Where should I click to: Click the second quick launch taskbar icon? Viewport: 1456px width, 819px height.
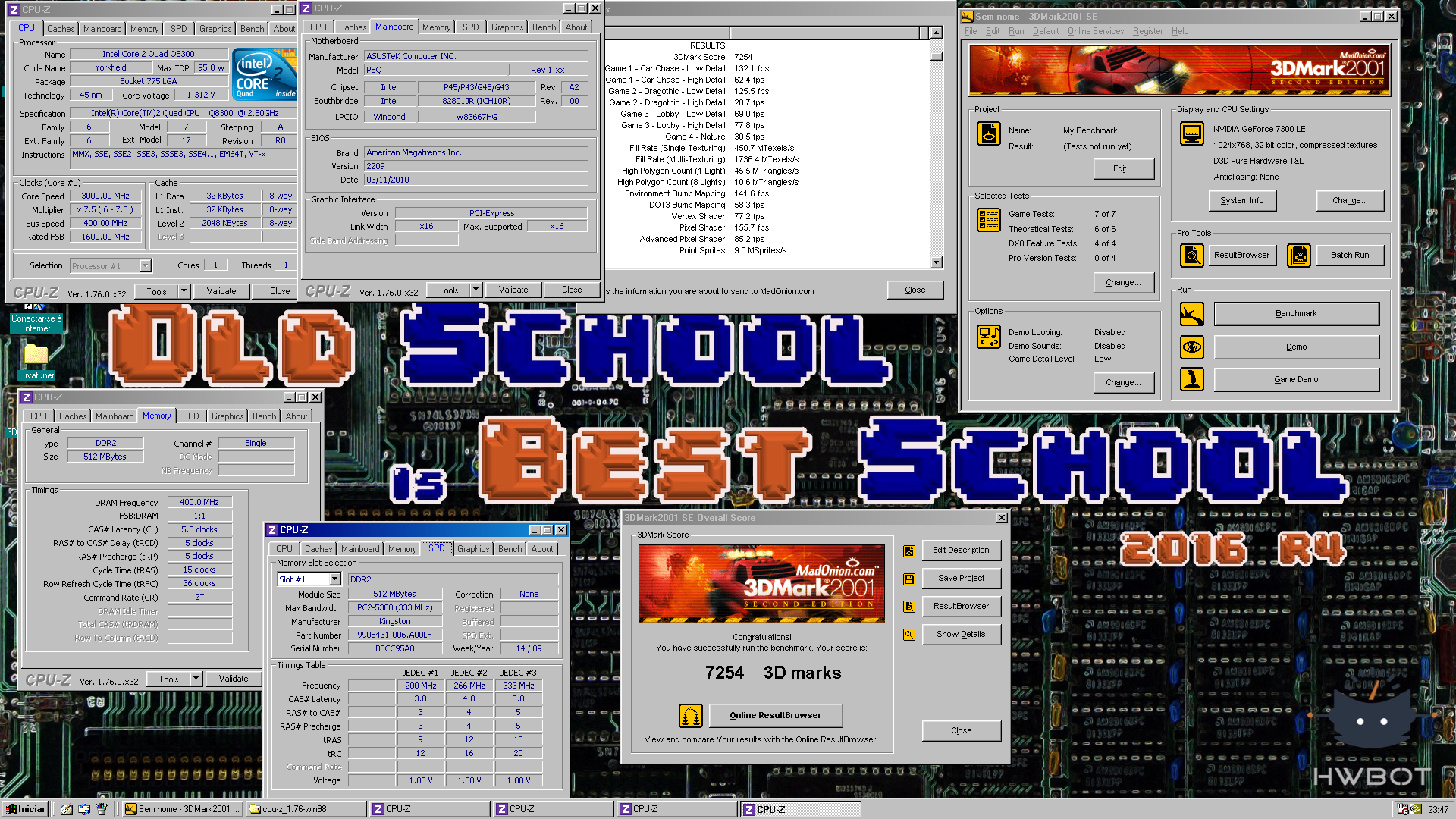(x=84, y=809)
